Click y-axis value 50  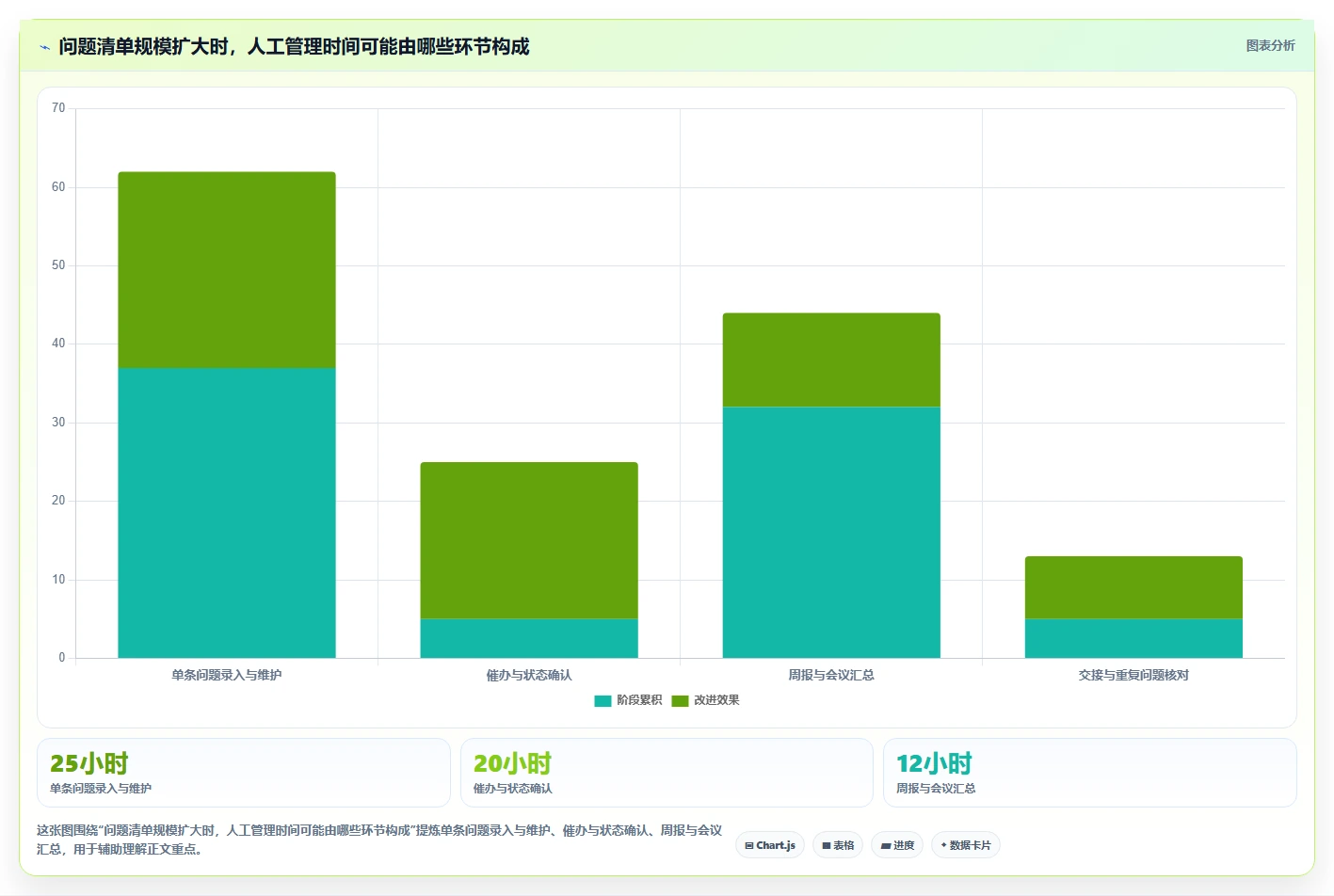[x=58, y=265]
